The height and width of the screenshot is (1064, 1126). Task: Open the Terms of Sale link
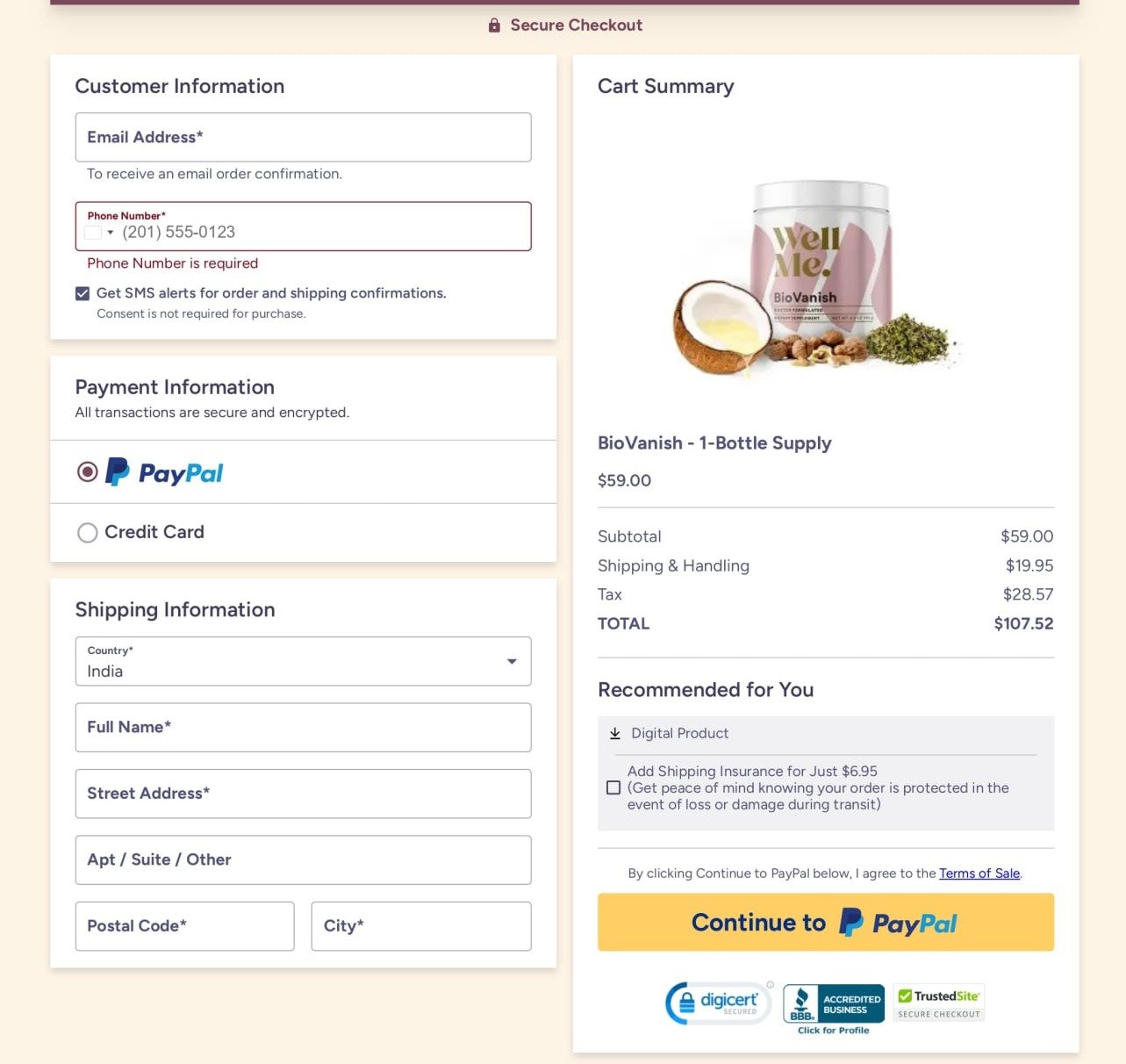979,873
